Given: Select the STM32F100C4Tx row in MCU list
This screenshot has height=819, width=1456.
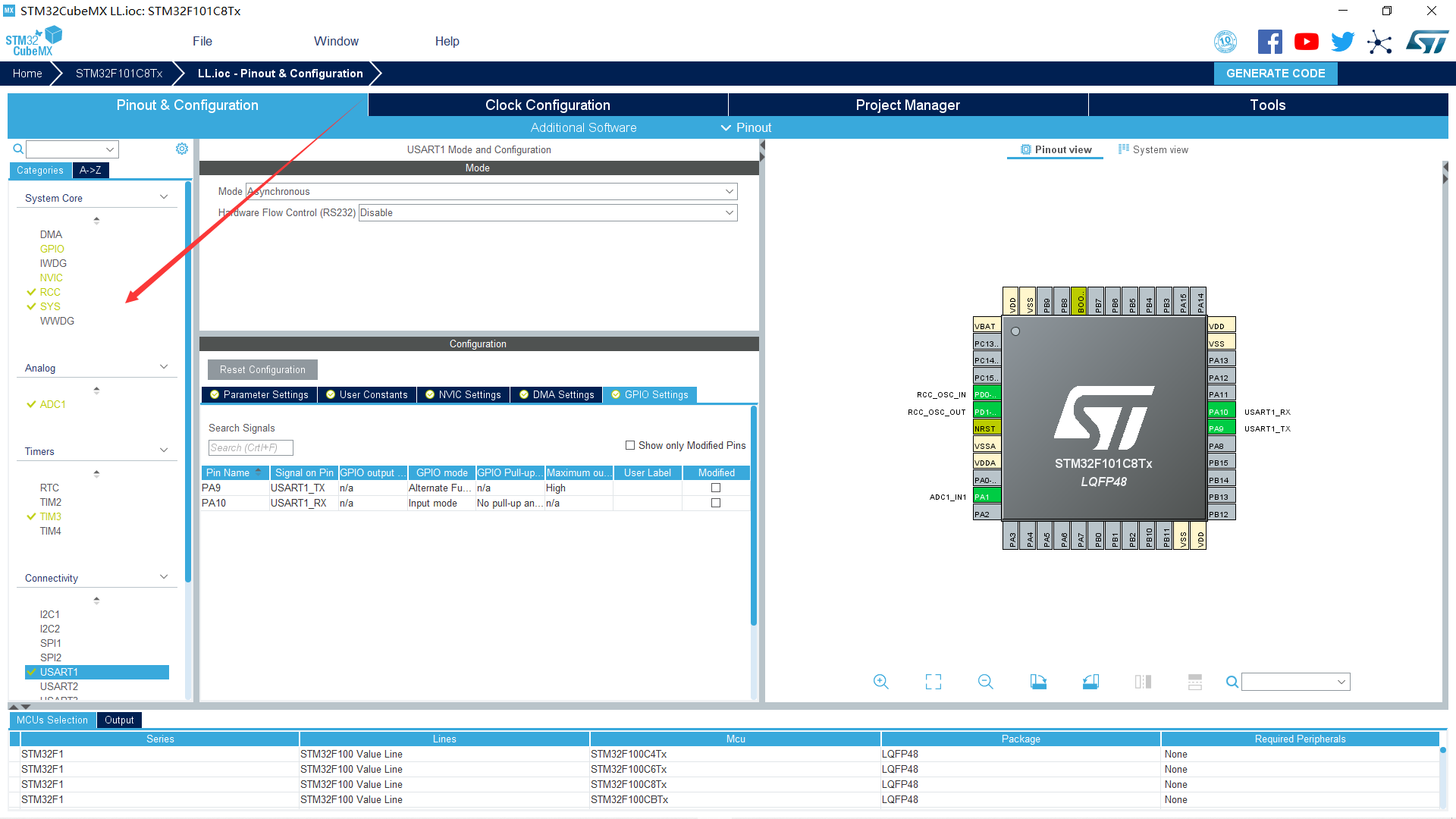Looking at the screenshot, I should click(724, 754).
